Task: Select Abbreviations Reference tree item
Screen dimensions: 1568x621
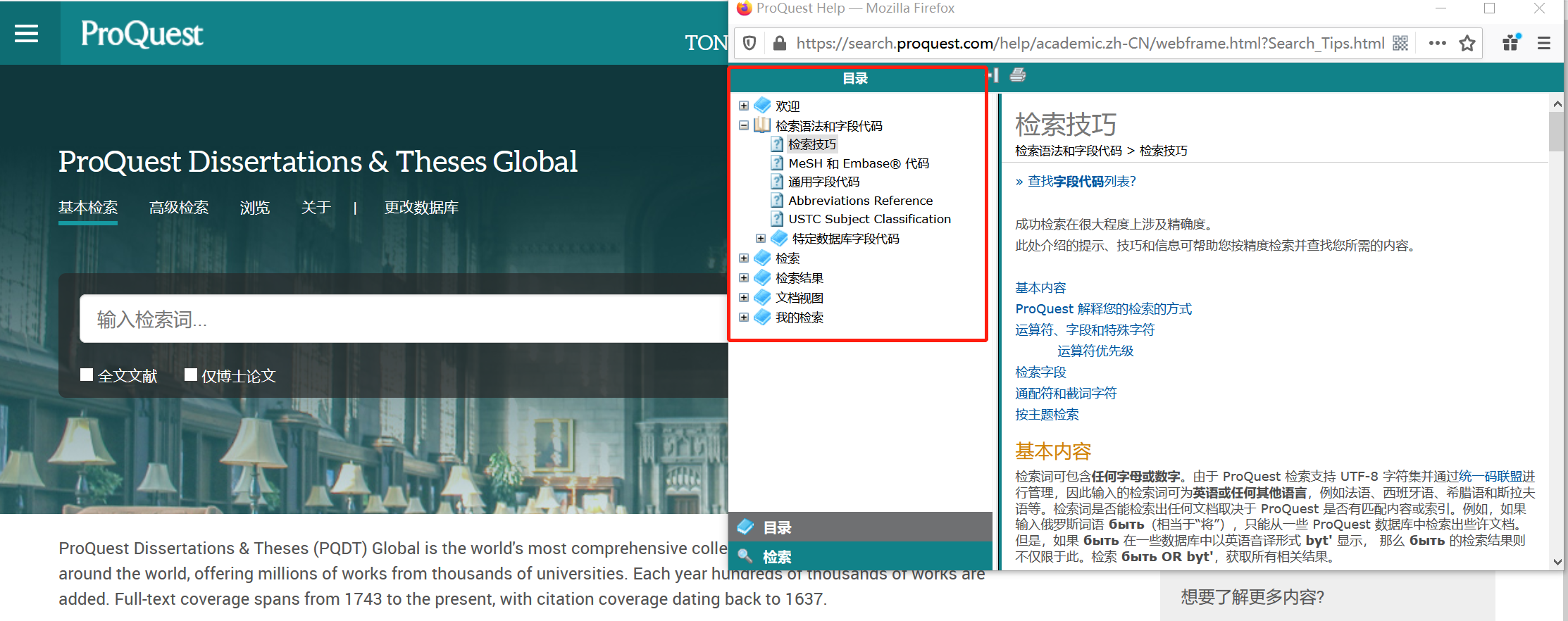Action: (x=860, y=201)
